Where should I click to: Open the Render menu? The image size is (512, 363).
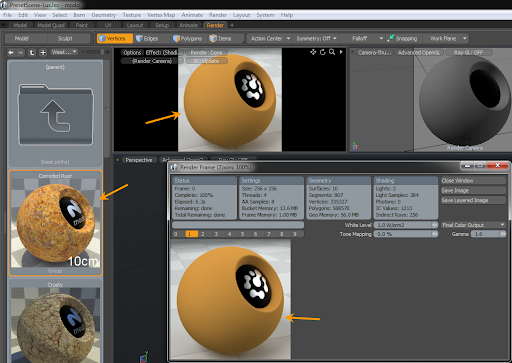point(218,15)
